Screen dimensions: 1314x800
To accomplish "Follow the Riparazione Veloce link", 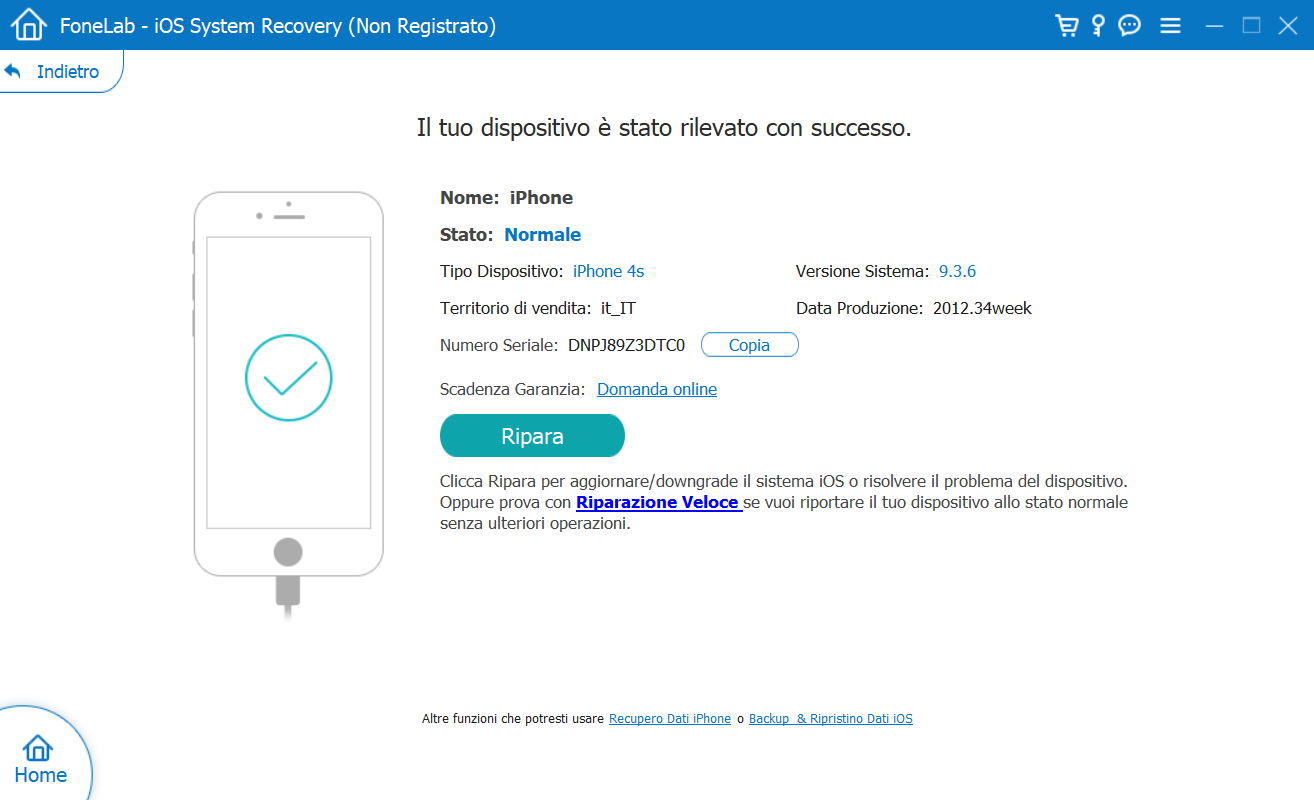I will point(658,502).
